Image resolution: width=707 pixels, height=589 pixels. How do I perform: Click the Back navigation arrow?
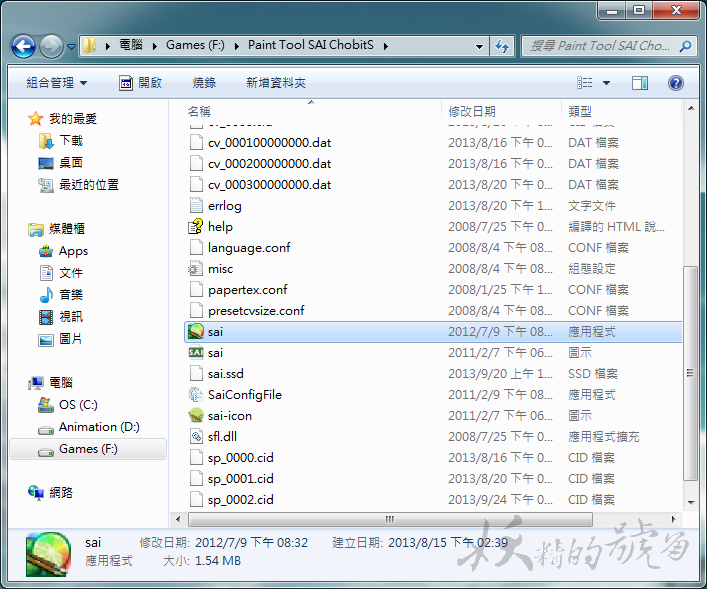23,46
